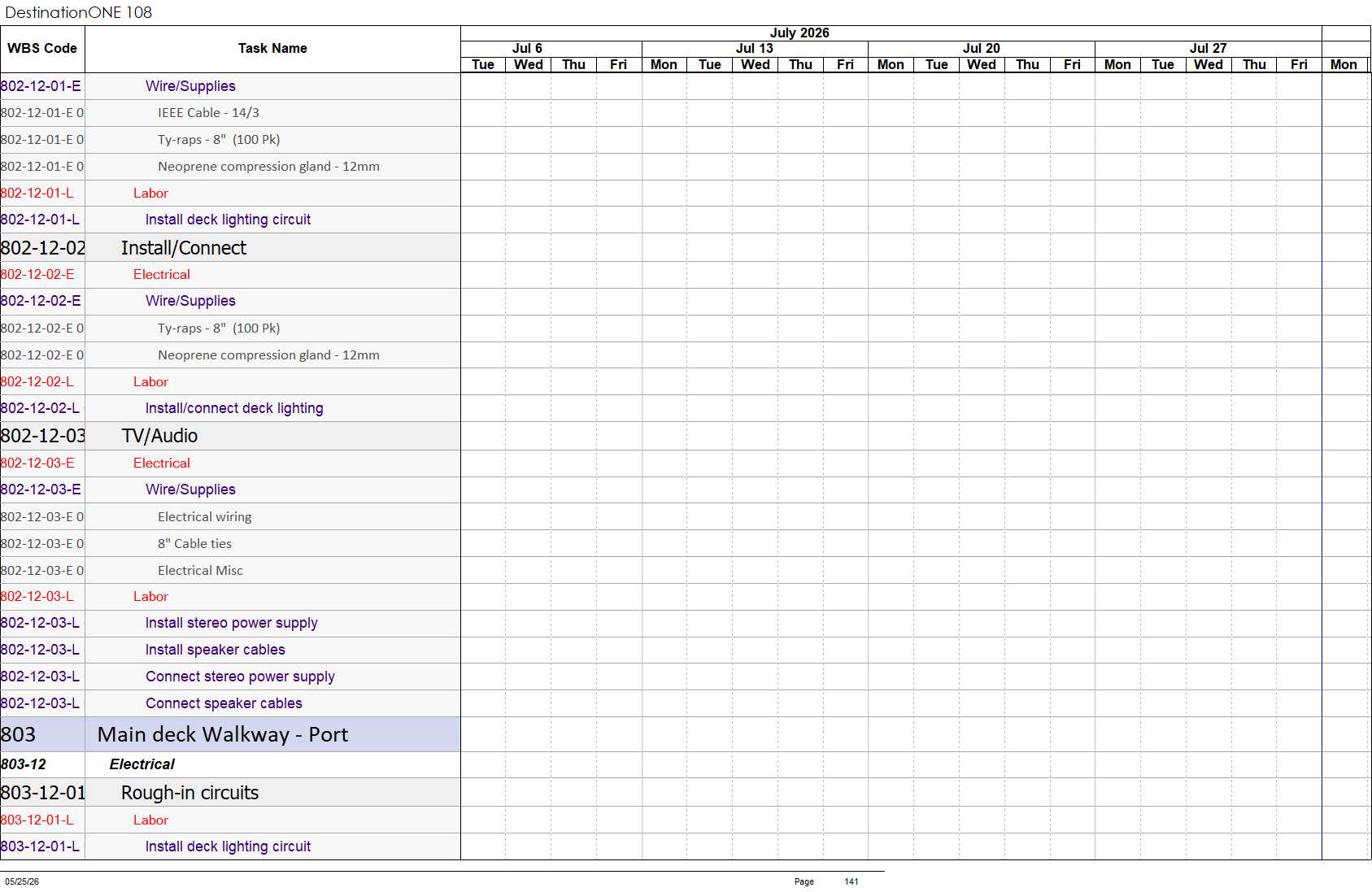Select the Rough-in circuits row
Screen dimensions: 1372x892
click(x=230, y=793)
